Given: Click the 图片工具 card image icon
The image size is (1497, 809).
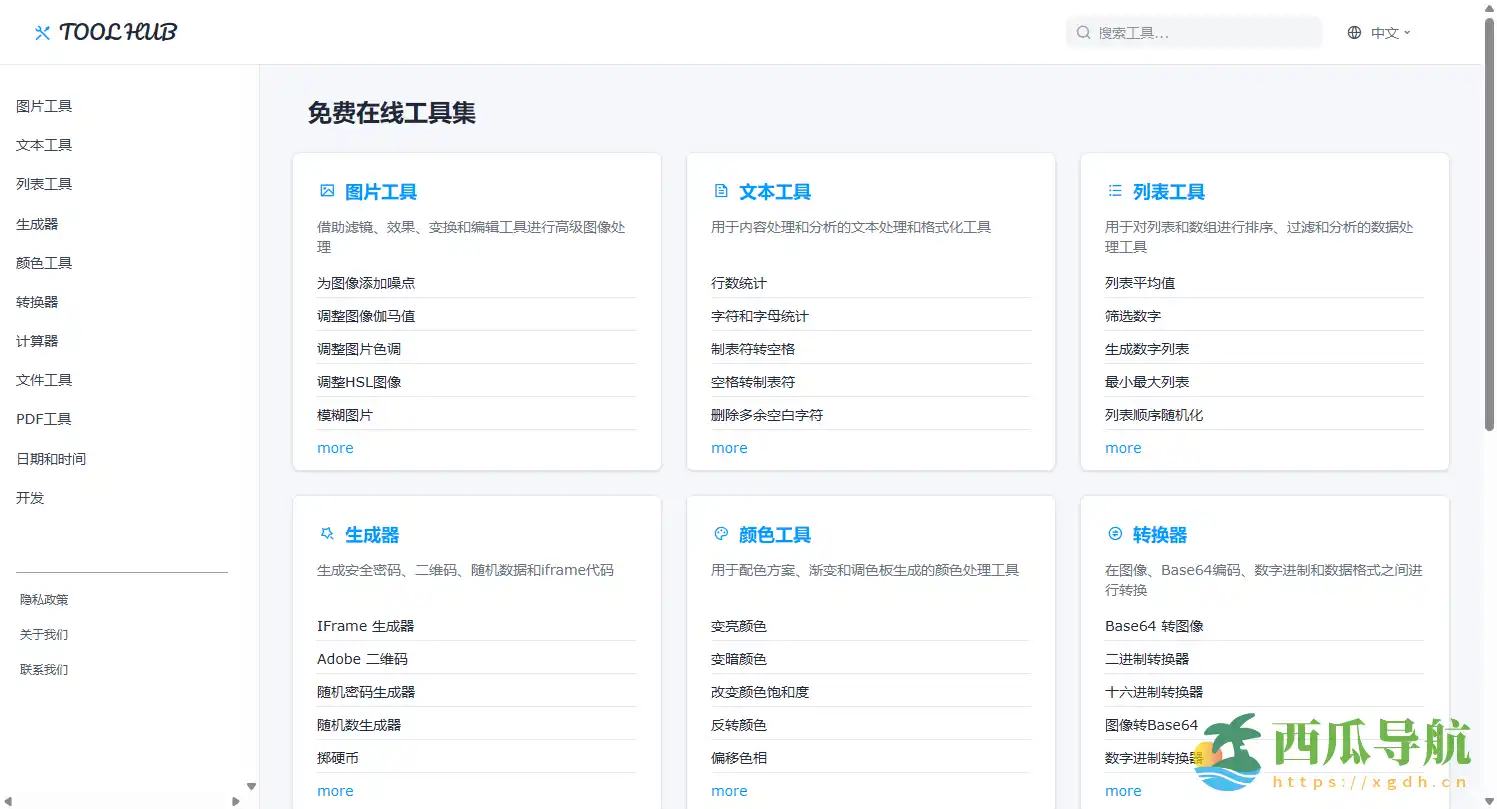Looking at the screenshot, I should (327, 191).
